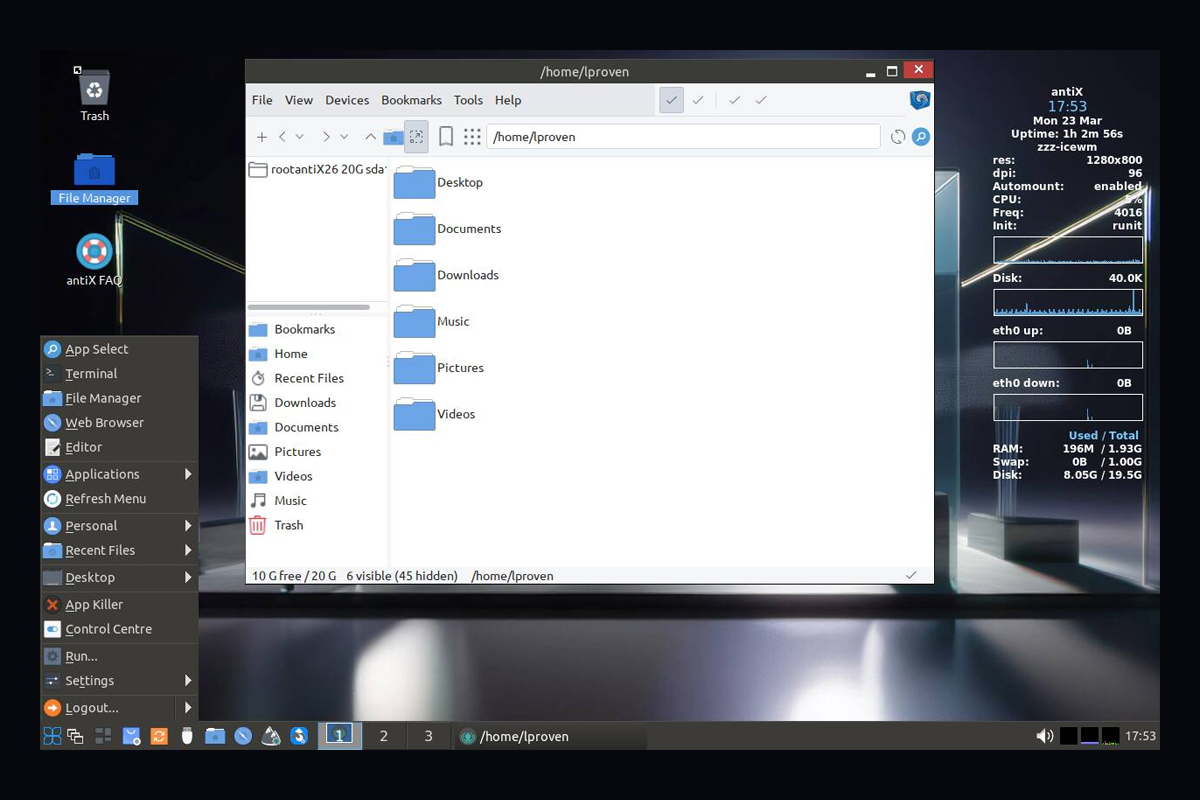Image resolution: width=1200 pixels, height=800 pixels.
Task: Open the View menu
Action: click(x=299, y=100)
